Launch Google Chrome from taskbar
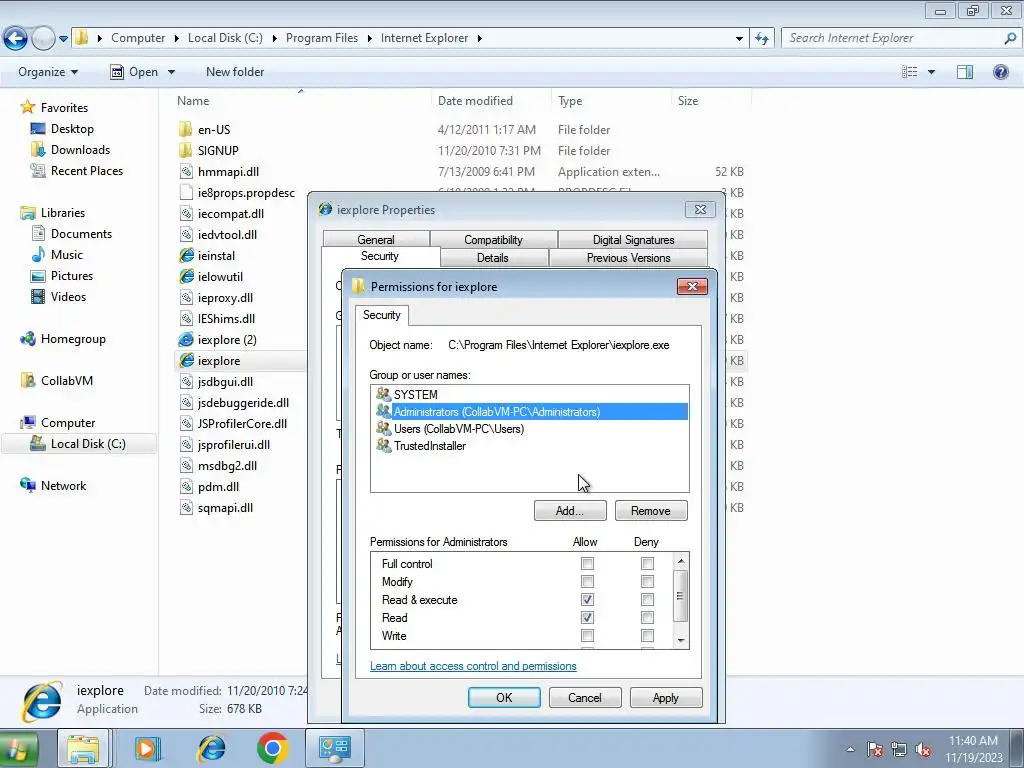This screenshot has height=768, width=1024. 273,748
